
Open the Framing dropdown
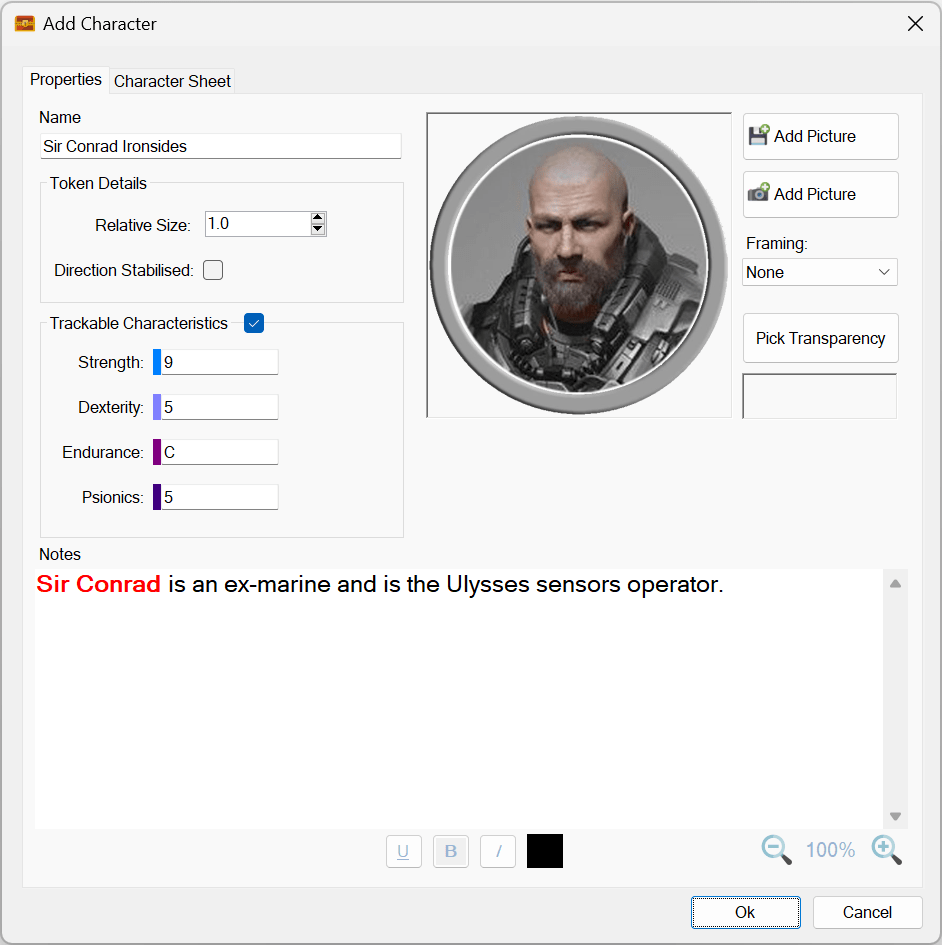pyautogui.click(x=820, y=272)
